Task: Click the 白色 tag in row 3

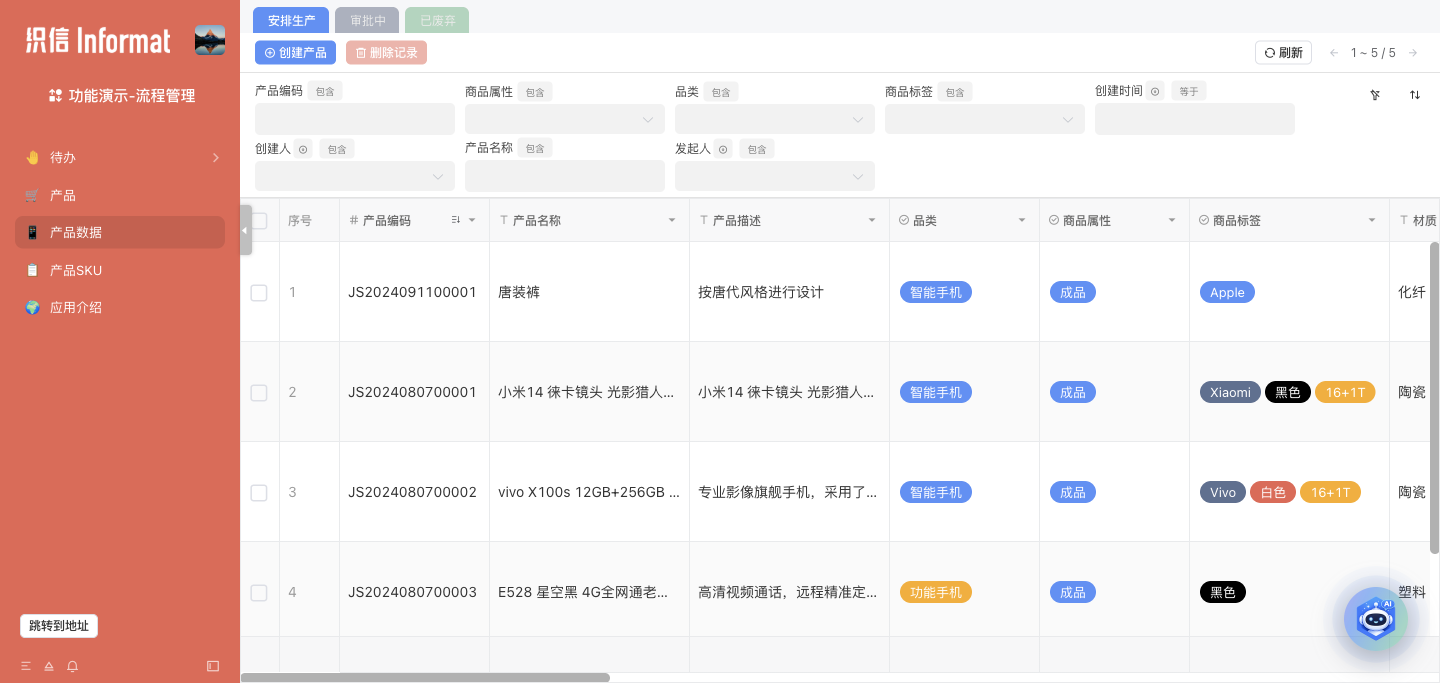Action: tap(1273, 492)
